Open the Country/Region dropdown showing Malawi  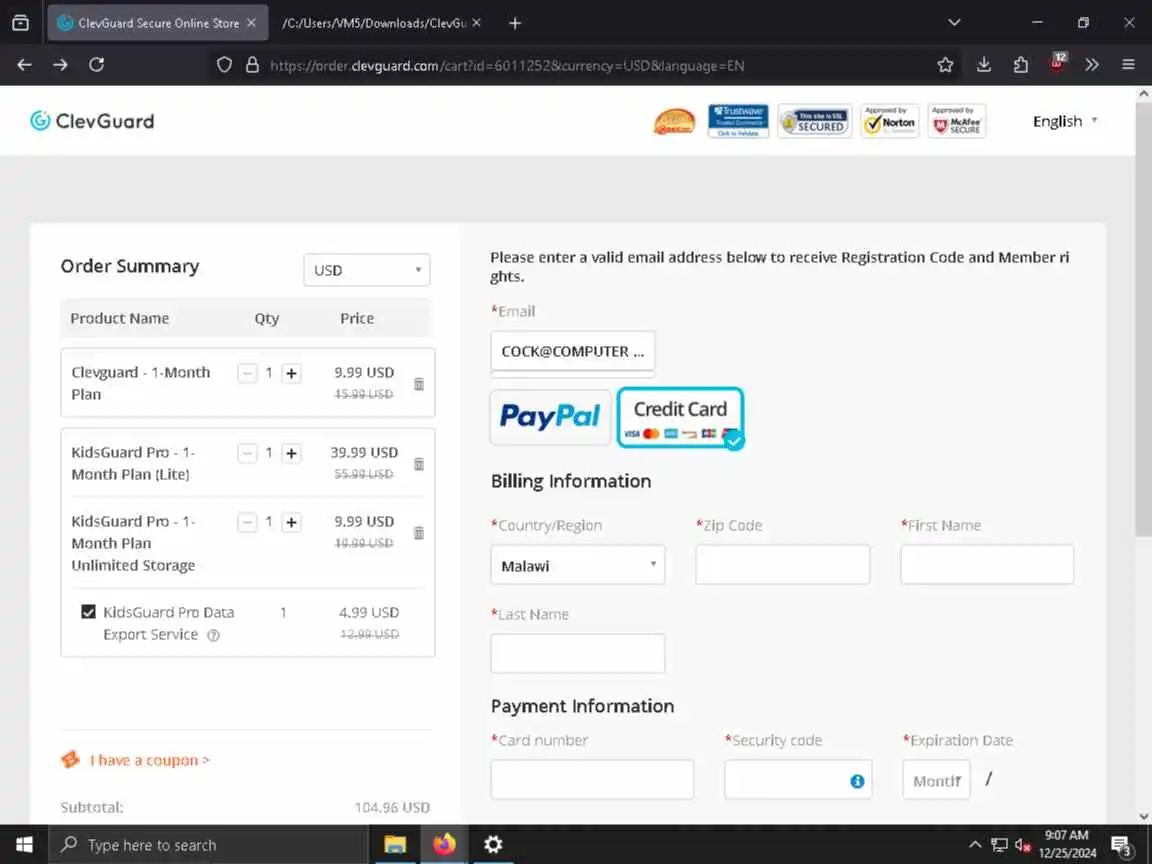[577, 565]
